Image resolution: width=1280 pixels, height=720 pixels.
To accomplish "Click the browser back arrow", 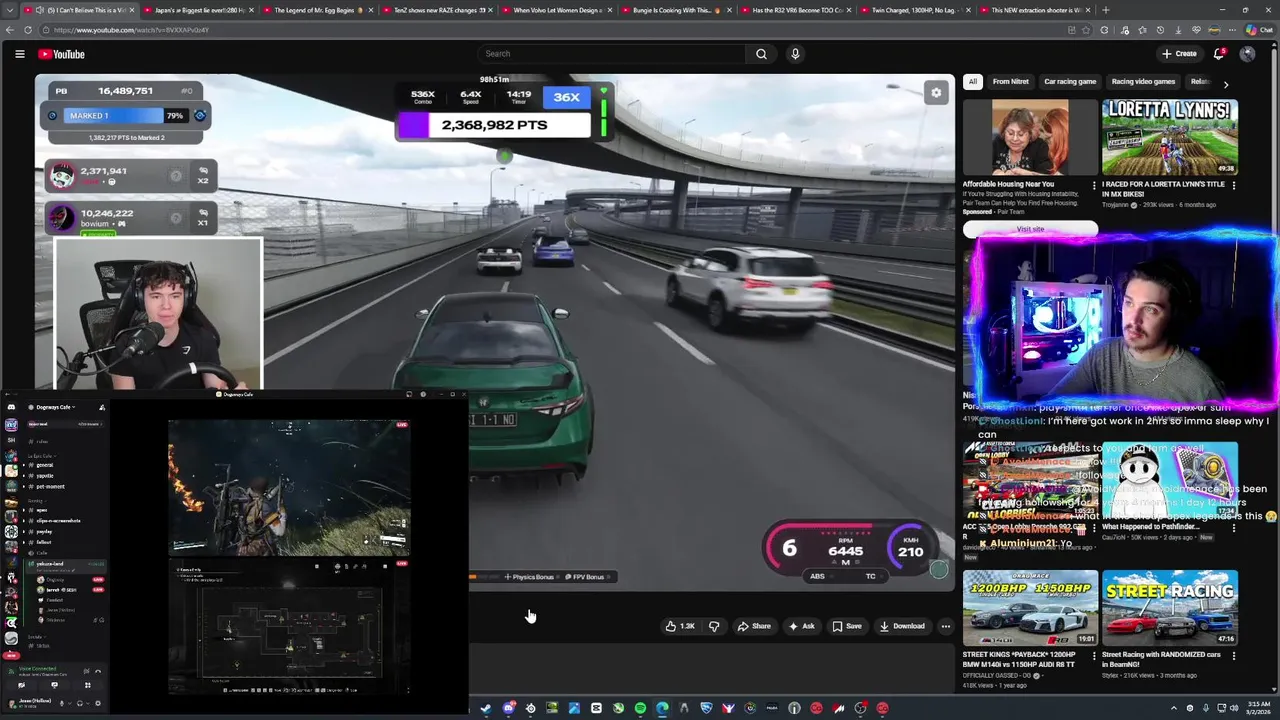I will [x=9, y=30].
